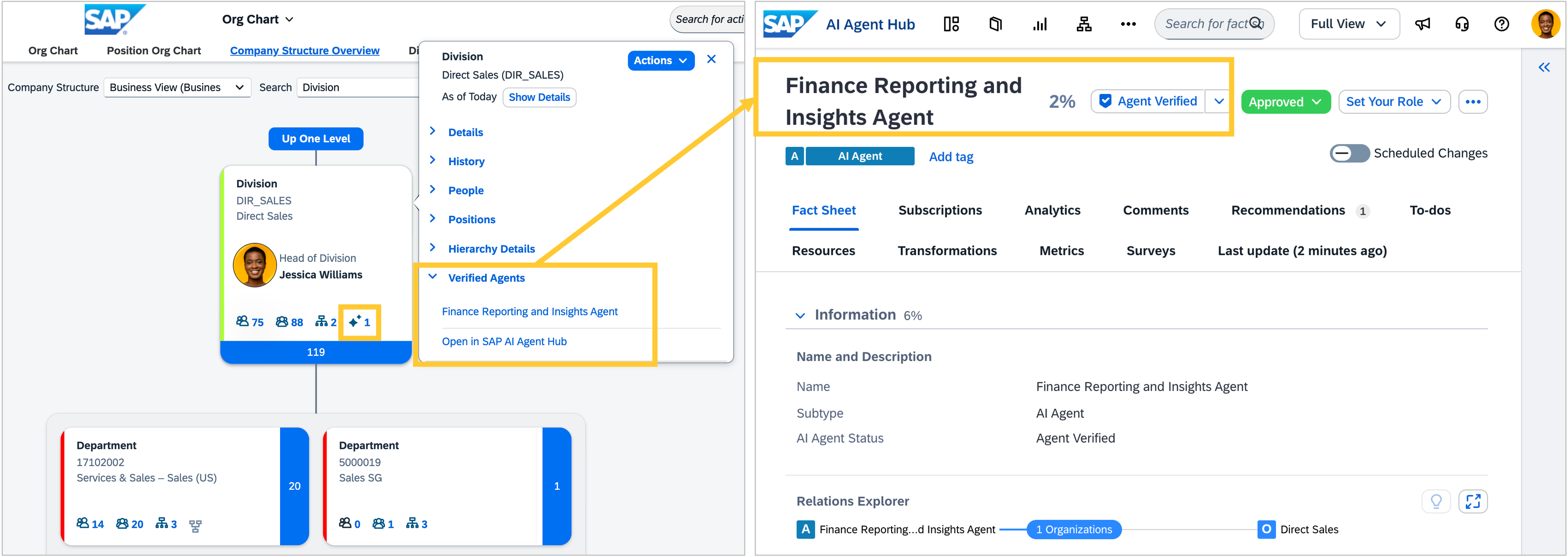Image resolution: width=1568 pixels, height=557 pixels.
Task: Open the support headset icon
Action: coord(1462,24)
